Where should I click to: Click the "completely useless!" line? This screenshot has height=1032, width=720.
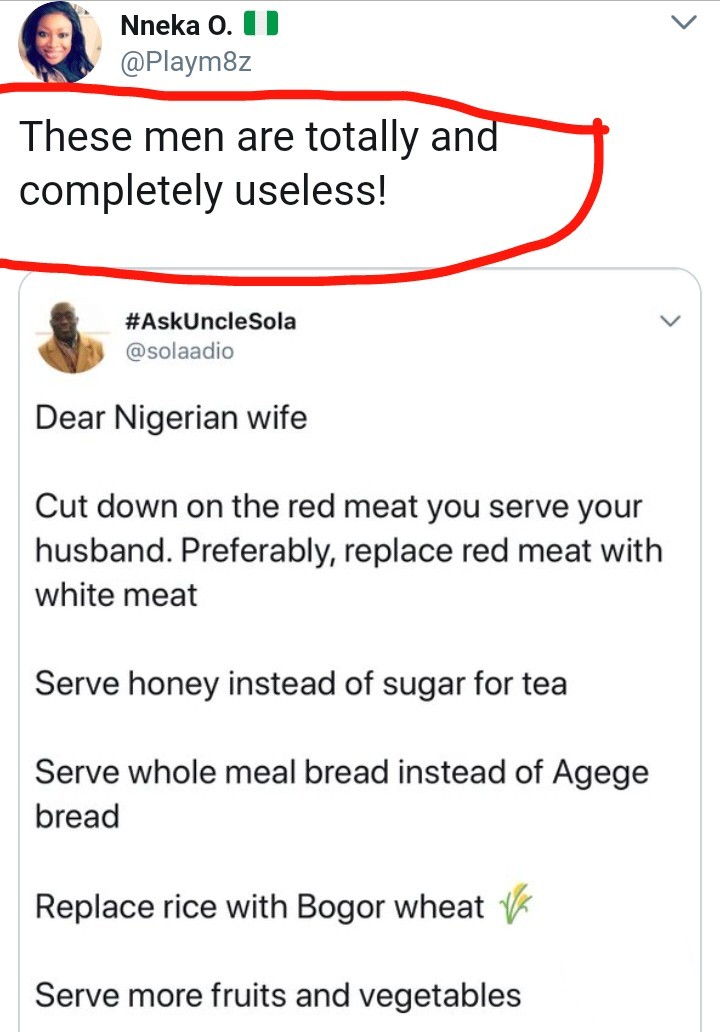coord(202,189)
